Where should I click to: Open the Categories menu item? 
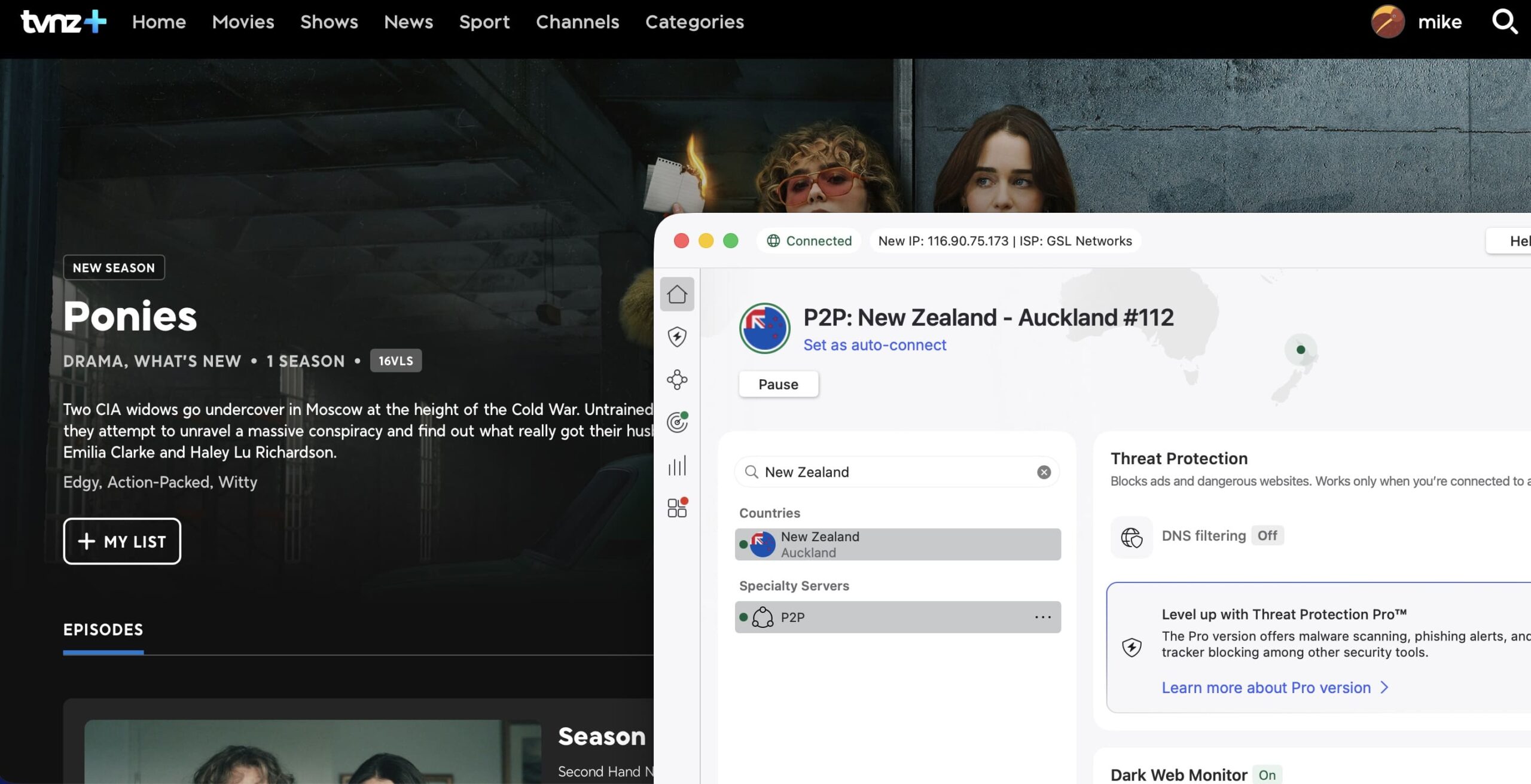point(694,22)
